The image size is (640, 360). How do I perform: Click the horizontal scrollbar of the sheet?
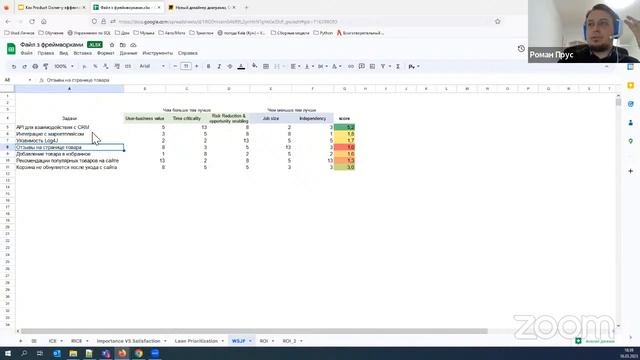pyautogui.click(x=254, y=331)
